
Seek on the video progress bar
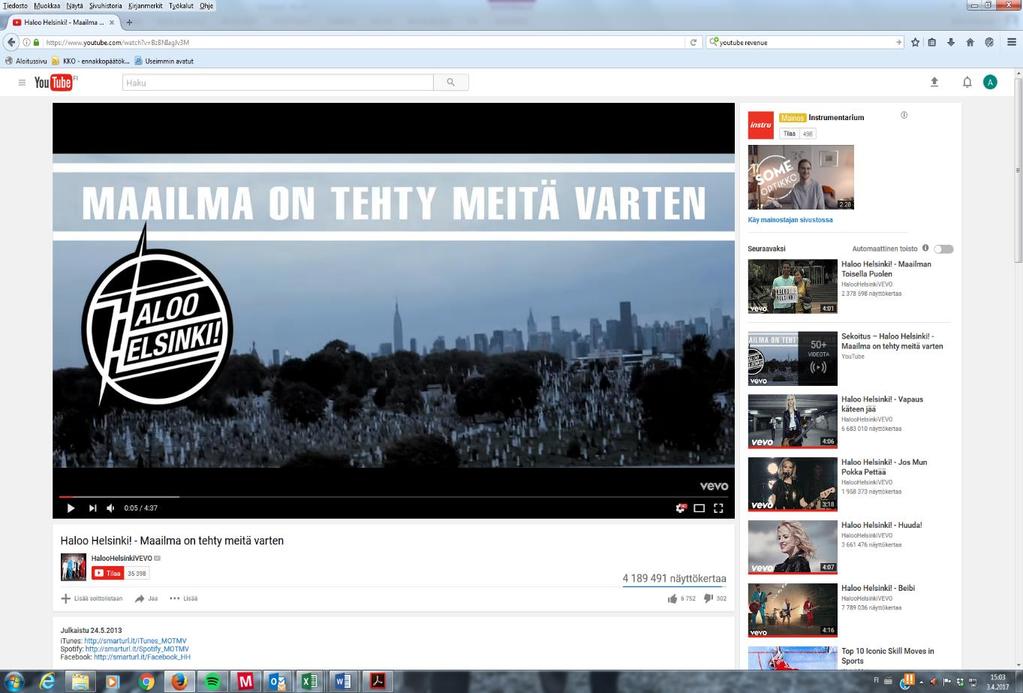393,497
